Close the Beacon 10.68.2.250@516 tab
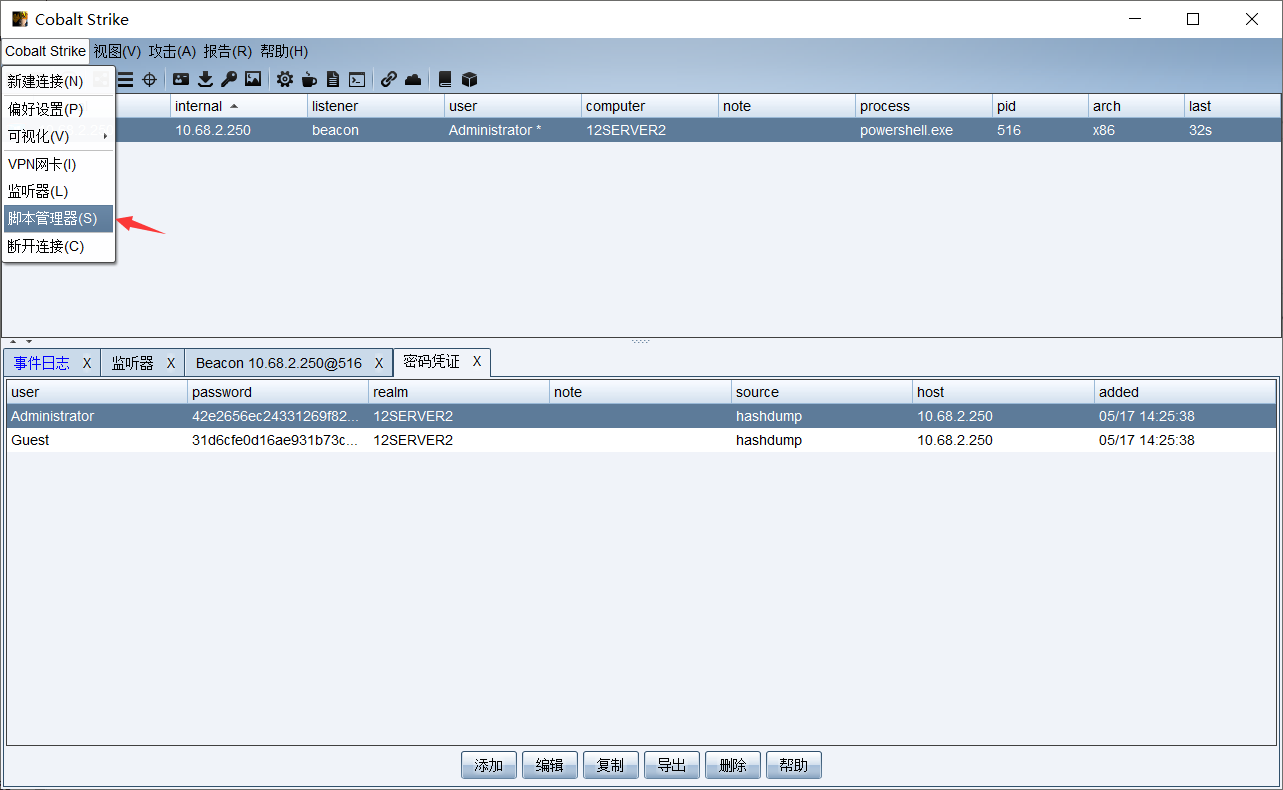Image resolution: width=1283 pixels, height=790 pixels. pos(379,363)
